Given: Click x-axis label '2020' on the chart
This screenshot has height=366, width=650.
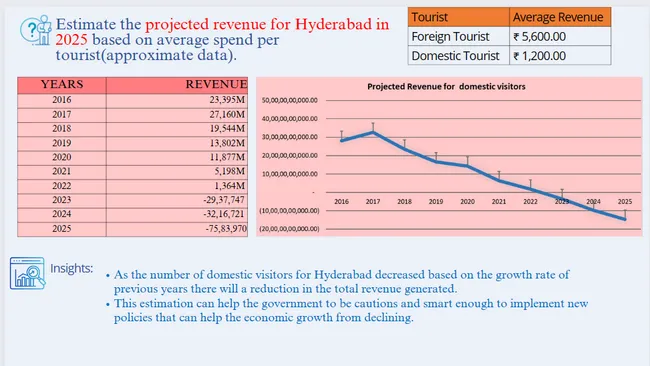Looking at the screenshot, I should [x=468, y=202].
